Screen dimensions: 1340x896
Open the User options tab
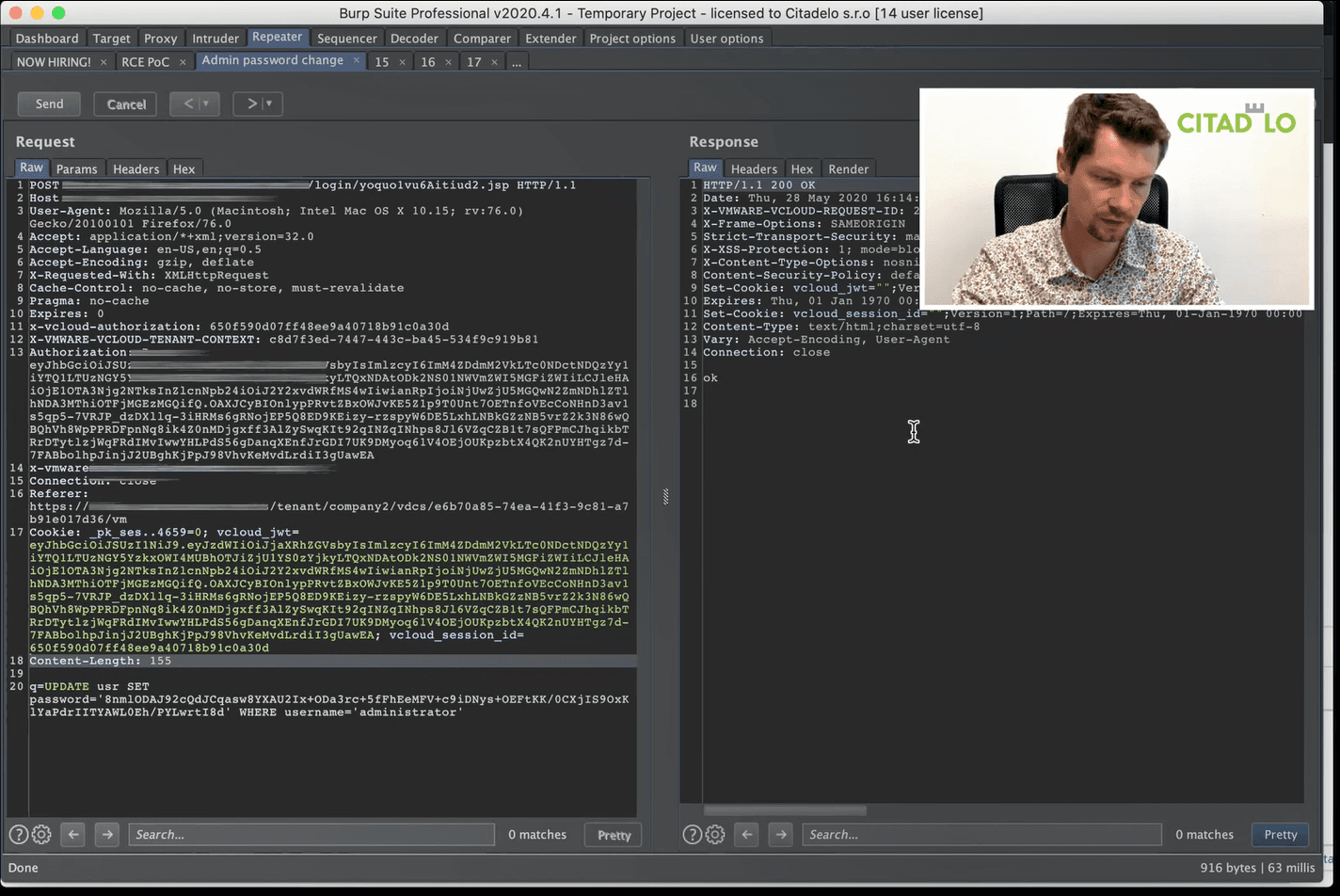[726, 39]
